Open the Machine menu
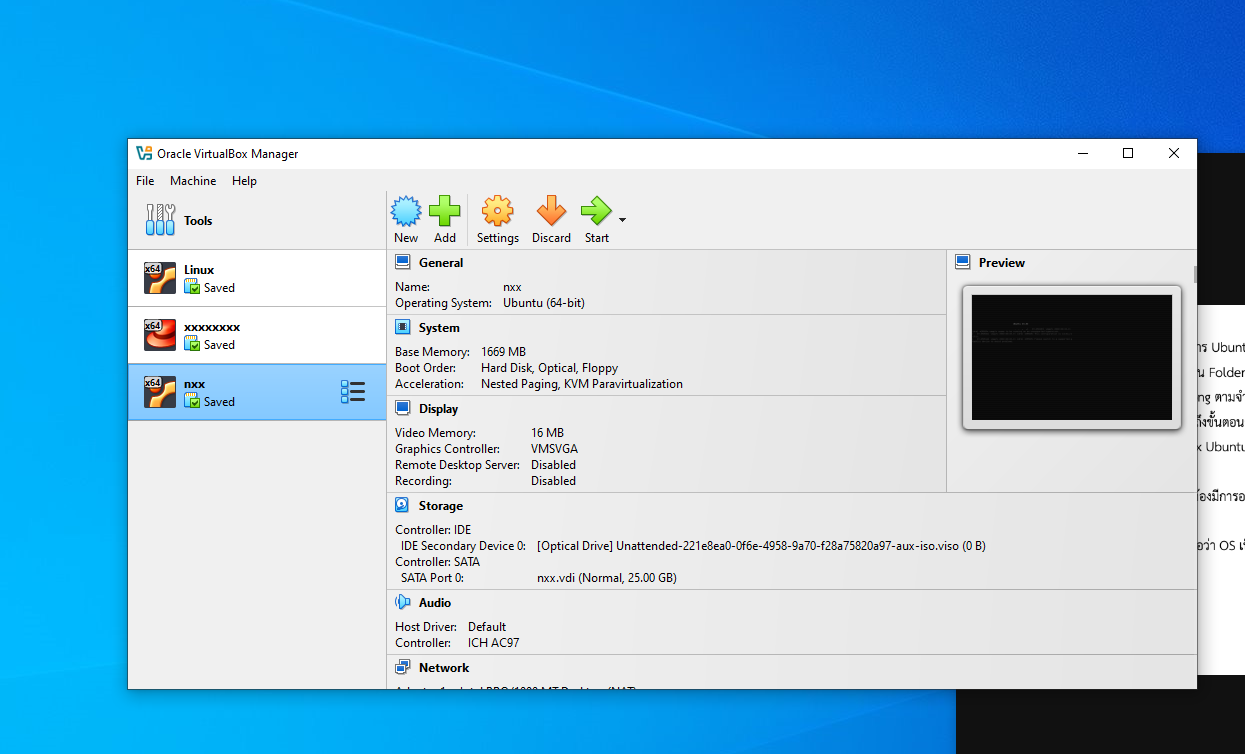Viewport: 1245px width, 754px height. (x=193, y=181)
